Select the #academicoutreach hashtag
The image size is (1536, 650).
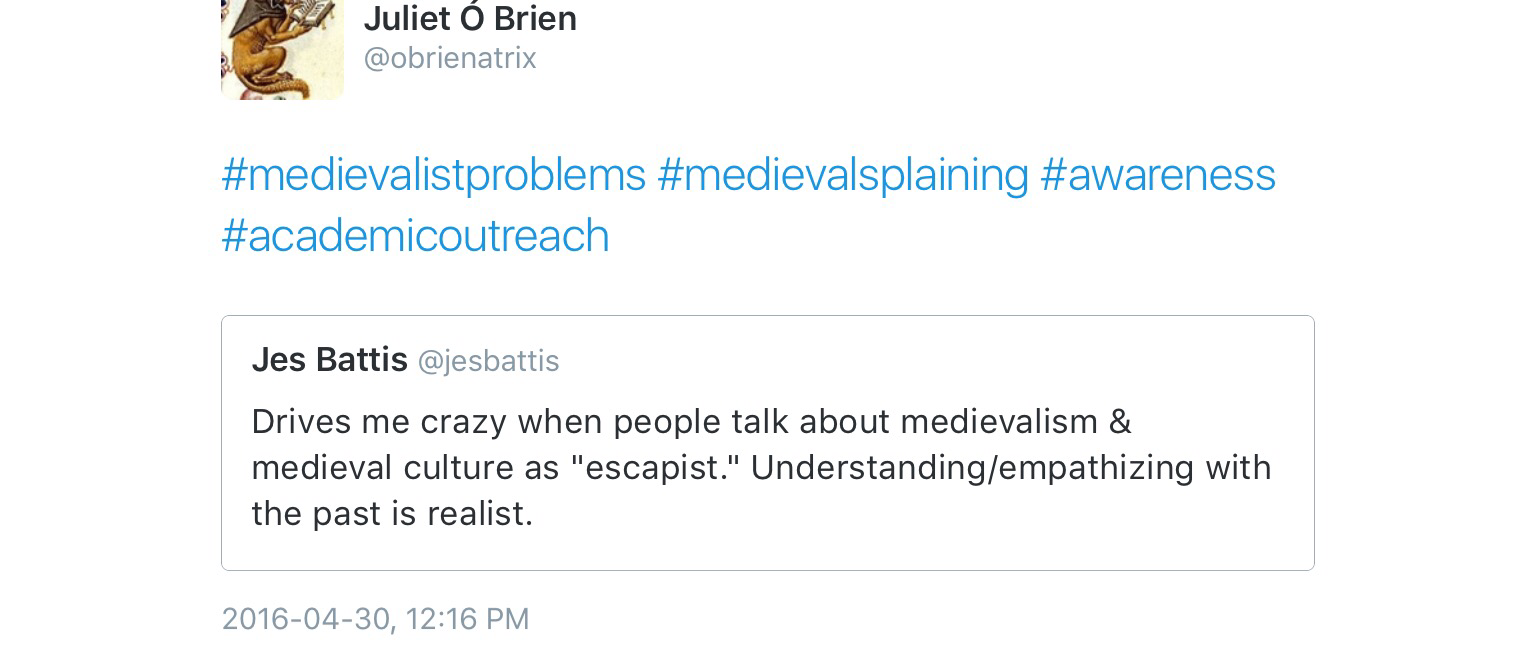point(415,236)
